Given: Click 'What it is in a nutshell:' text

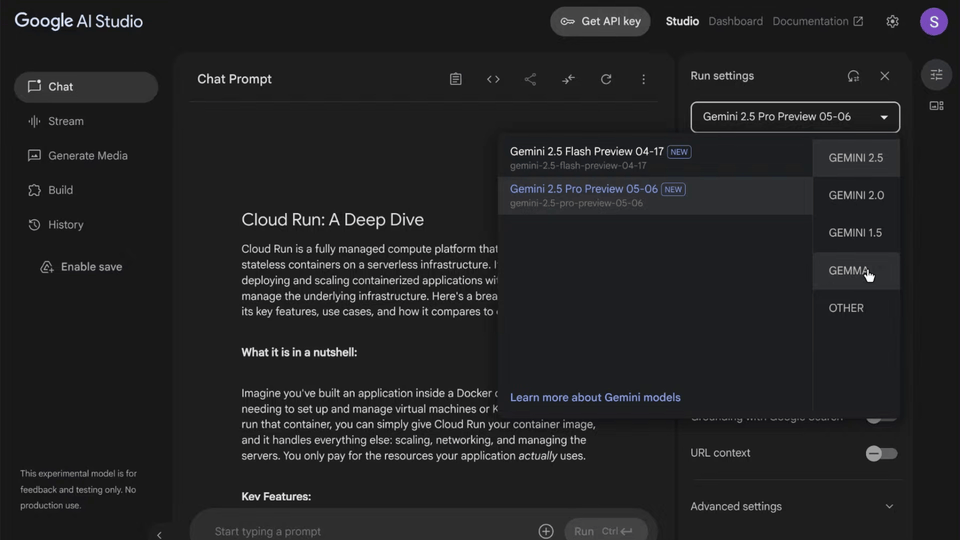Looking at the screenshot, I should pyautogui.click(x=299, y=353).
